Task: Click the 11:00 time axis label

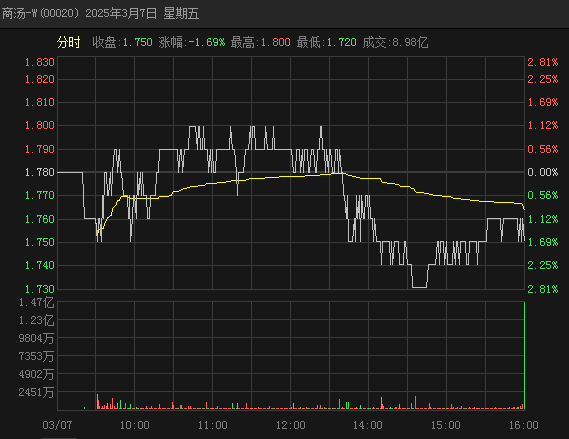Action: [x=213, y=425]
